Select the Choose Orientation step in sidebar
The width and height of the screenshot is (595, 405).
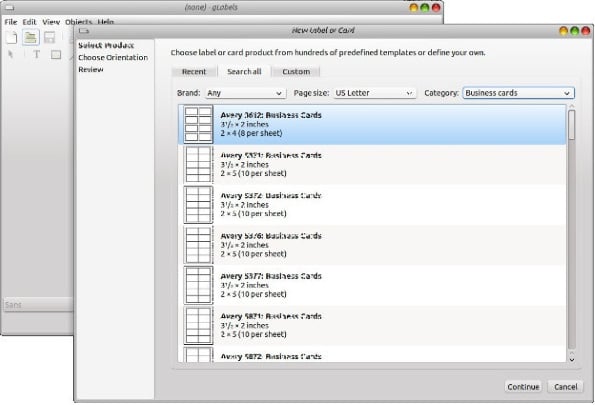pos(113,57)
